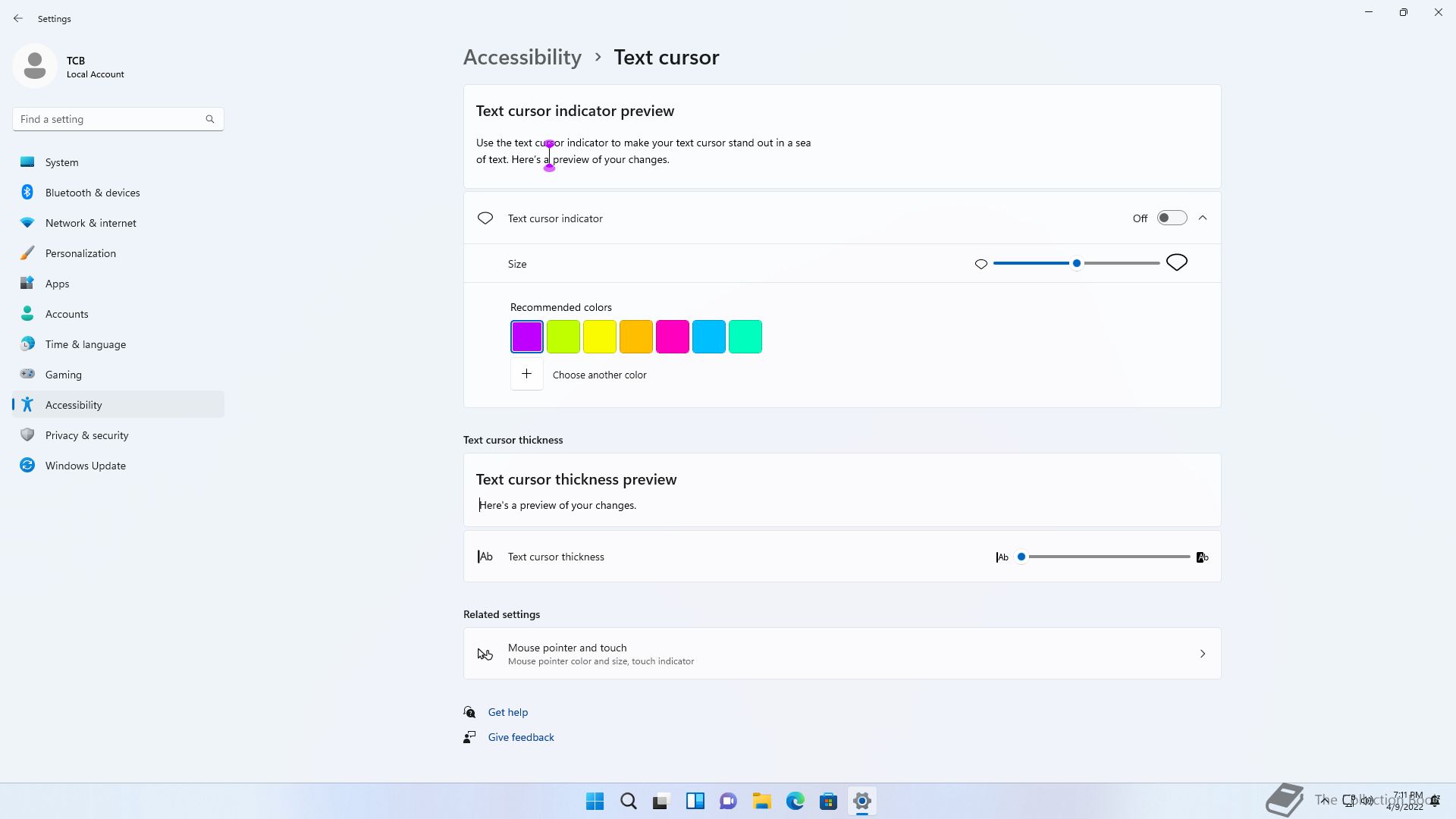Click the back arrow in Settings header
Image resolution: width=1456 pixels, height=819 pixels.
click(x=18, y=18)
